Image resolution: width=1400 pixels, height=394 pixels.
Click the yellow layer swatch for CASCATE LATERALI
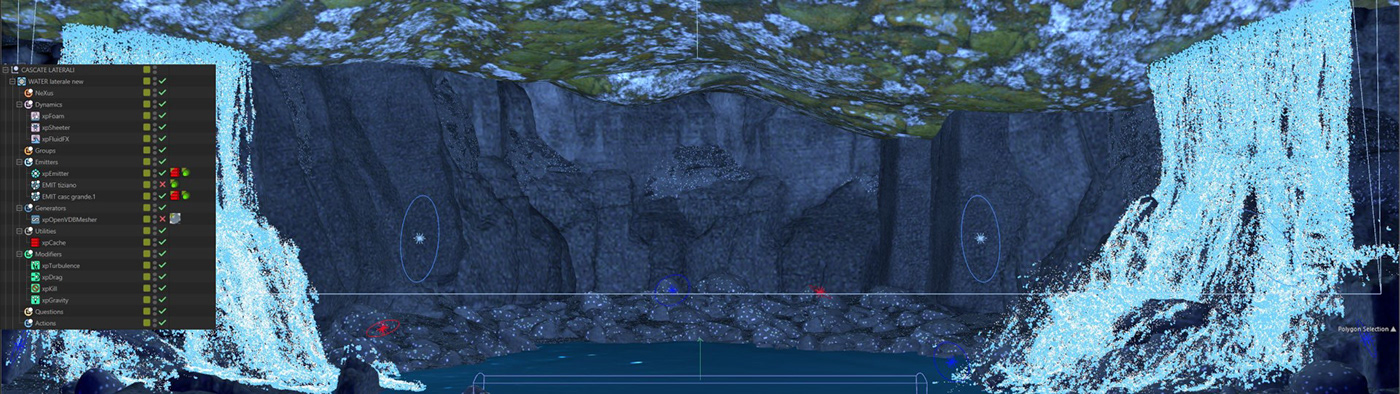(146, 70)
